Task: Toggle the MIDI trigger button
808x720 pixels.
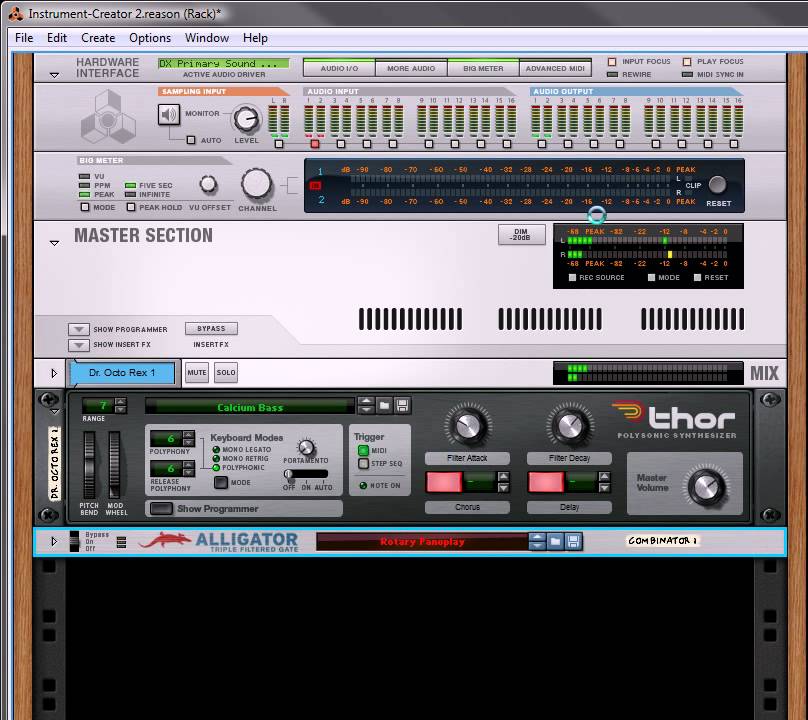Action: pyautogui.click(x=363, y=450)
